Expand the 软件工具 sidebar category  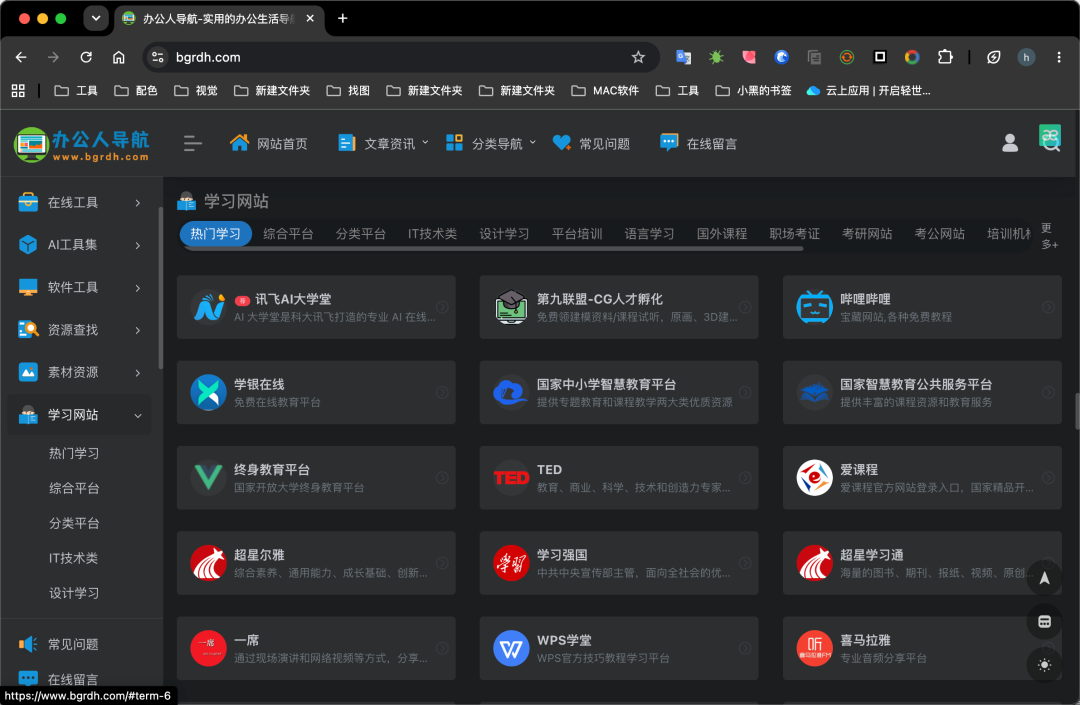click(x=79, y=288)
